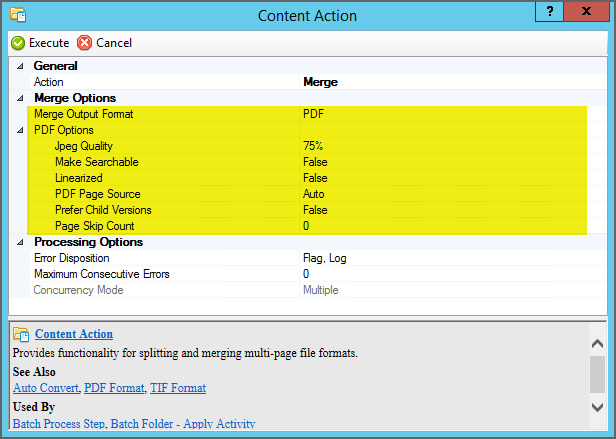Click the red Cancel X icon
The width and height of the screenshot is (616, 439).
pyautogui.click(x=84, y=43)
